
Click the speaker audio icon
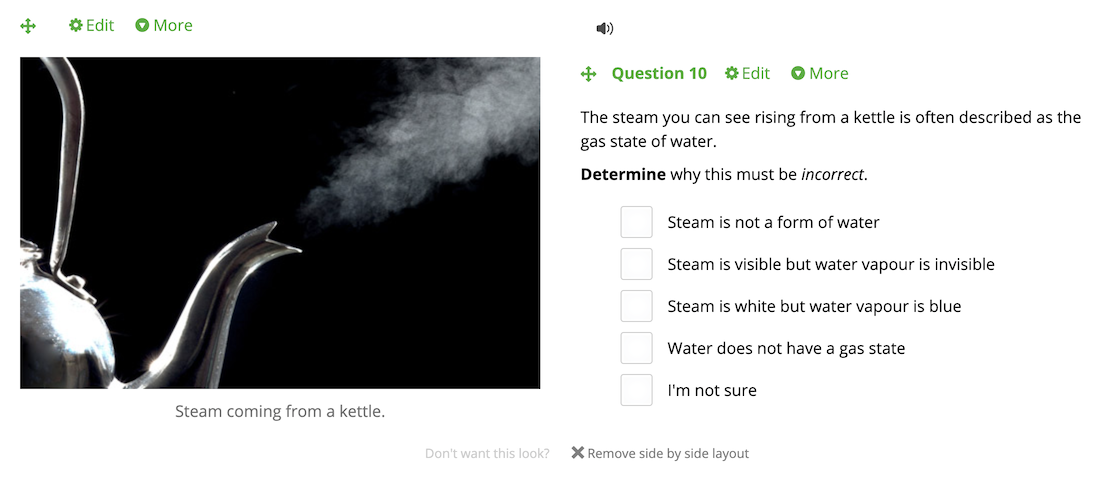(x=605, y=29)
